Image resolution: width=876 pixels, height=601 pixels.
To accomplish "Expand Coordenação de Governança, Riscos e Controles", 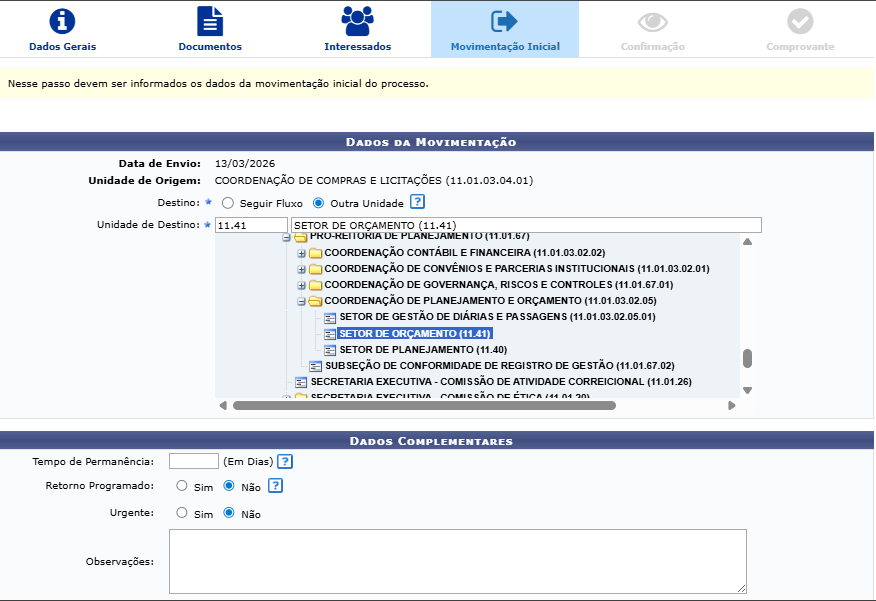I will [x=301, y=285].
